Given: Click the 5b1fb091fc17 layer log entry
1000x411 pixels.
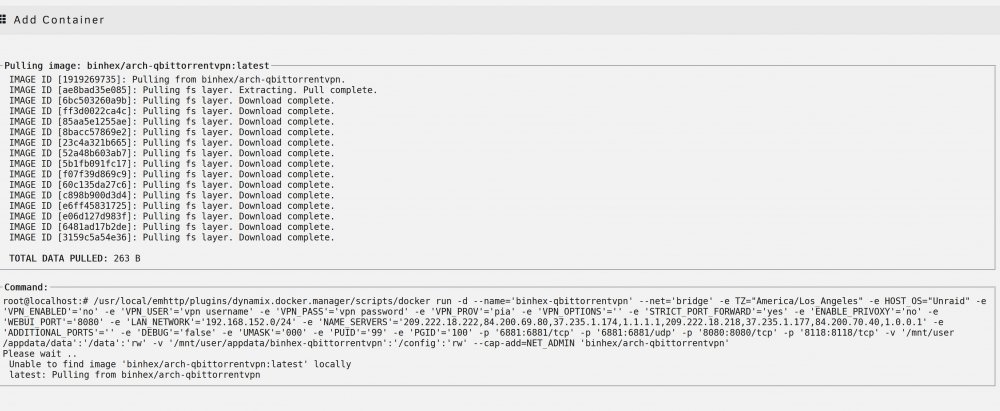Looking at the screenshot, I should 172,163.
